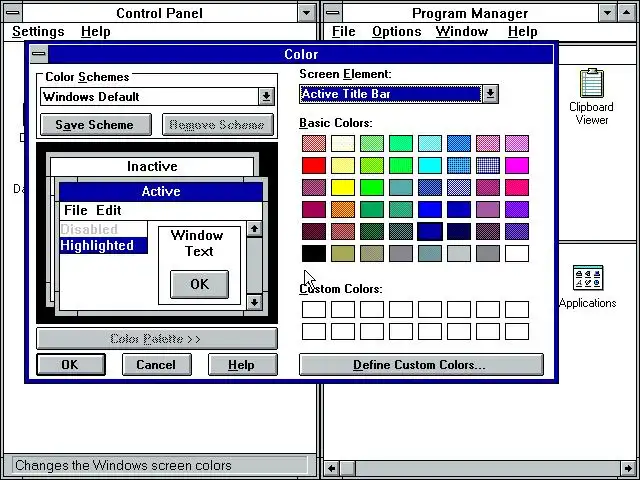Pick the orange basic color swatch
This screenshot has height=480, width=640.
coord(343,209)
